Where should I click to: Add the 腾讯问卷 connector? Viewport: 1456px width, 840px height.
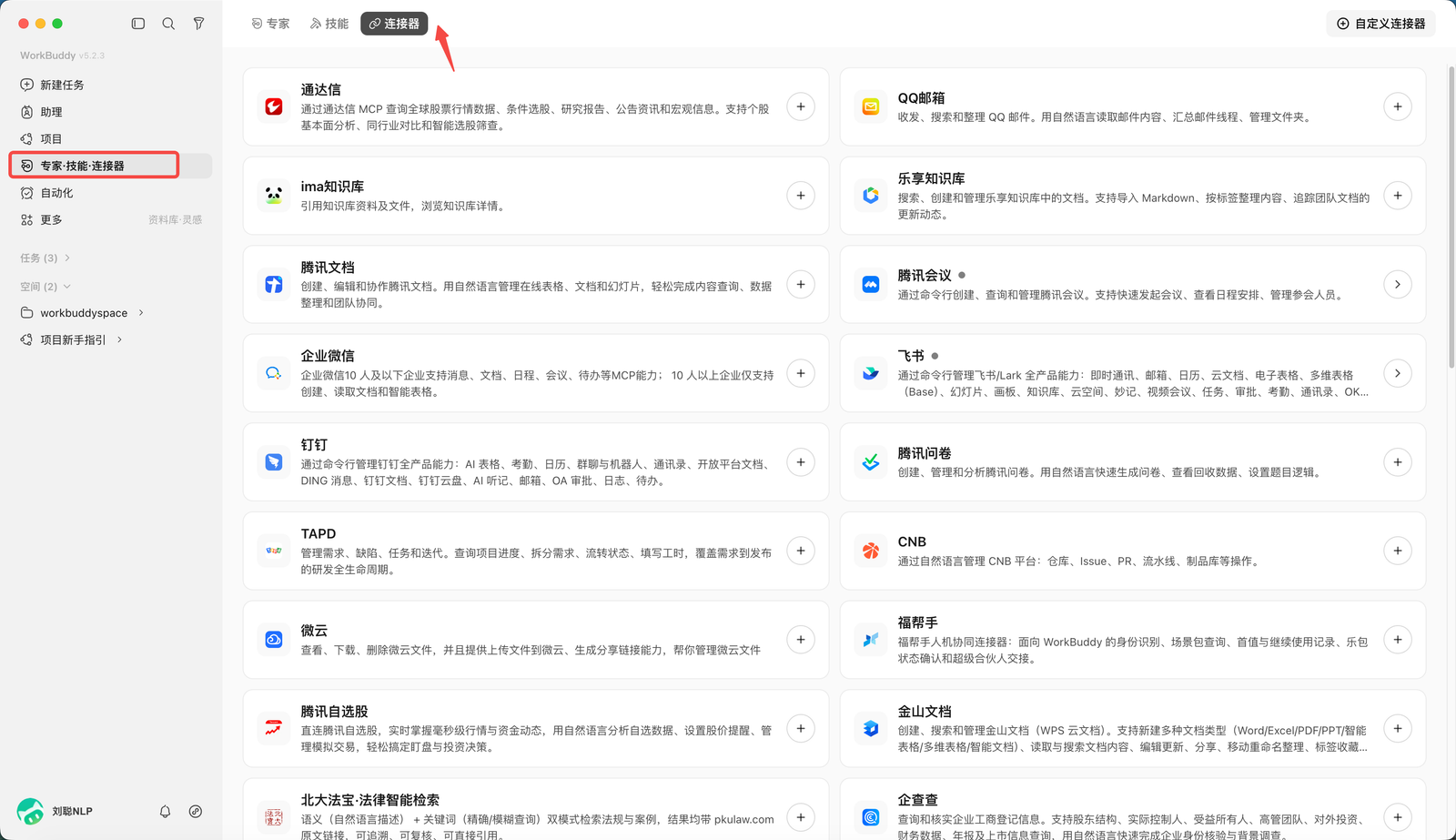[x=1398, y=462]
